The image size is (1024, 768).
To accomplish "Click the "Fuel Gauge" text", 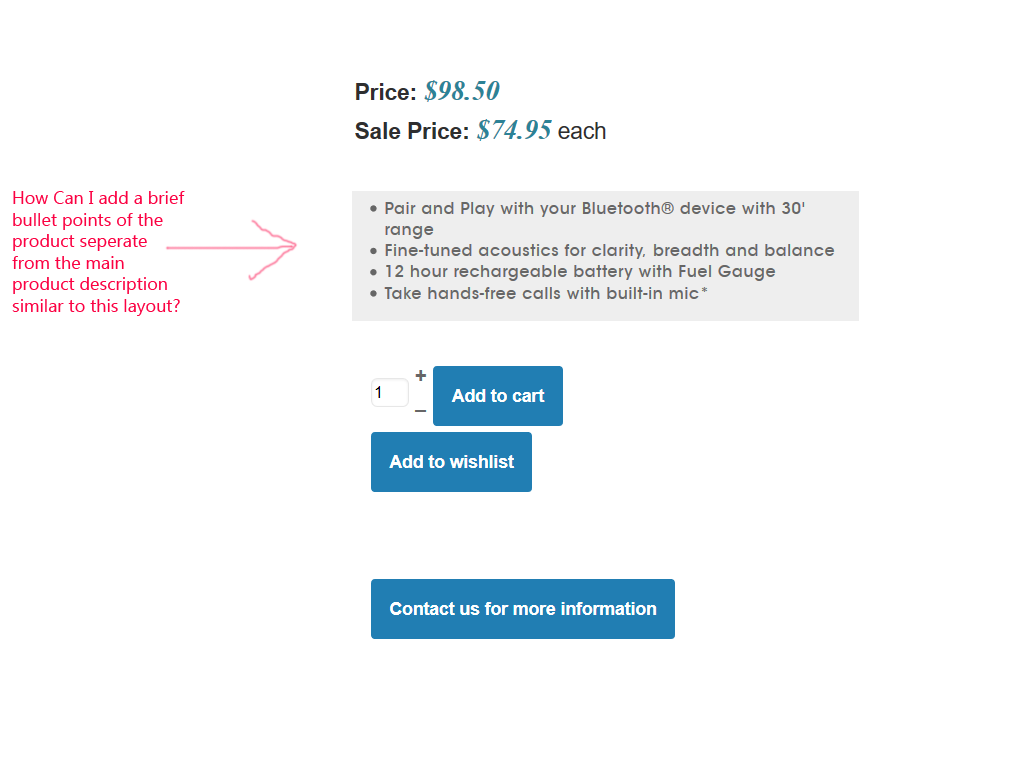I will [727, 272].
